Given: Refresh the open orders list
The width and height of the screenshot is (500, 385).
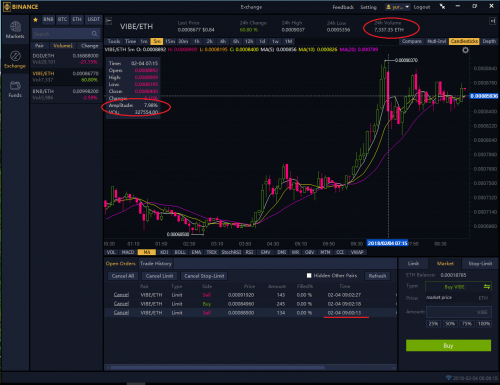Looking at the screenshot, I should click(377, 276).
